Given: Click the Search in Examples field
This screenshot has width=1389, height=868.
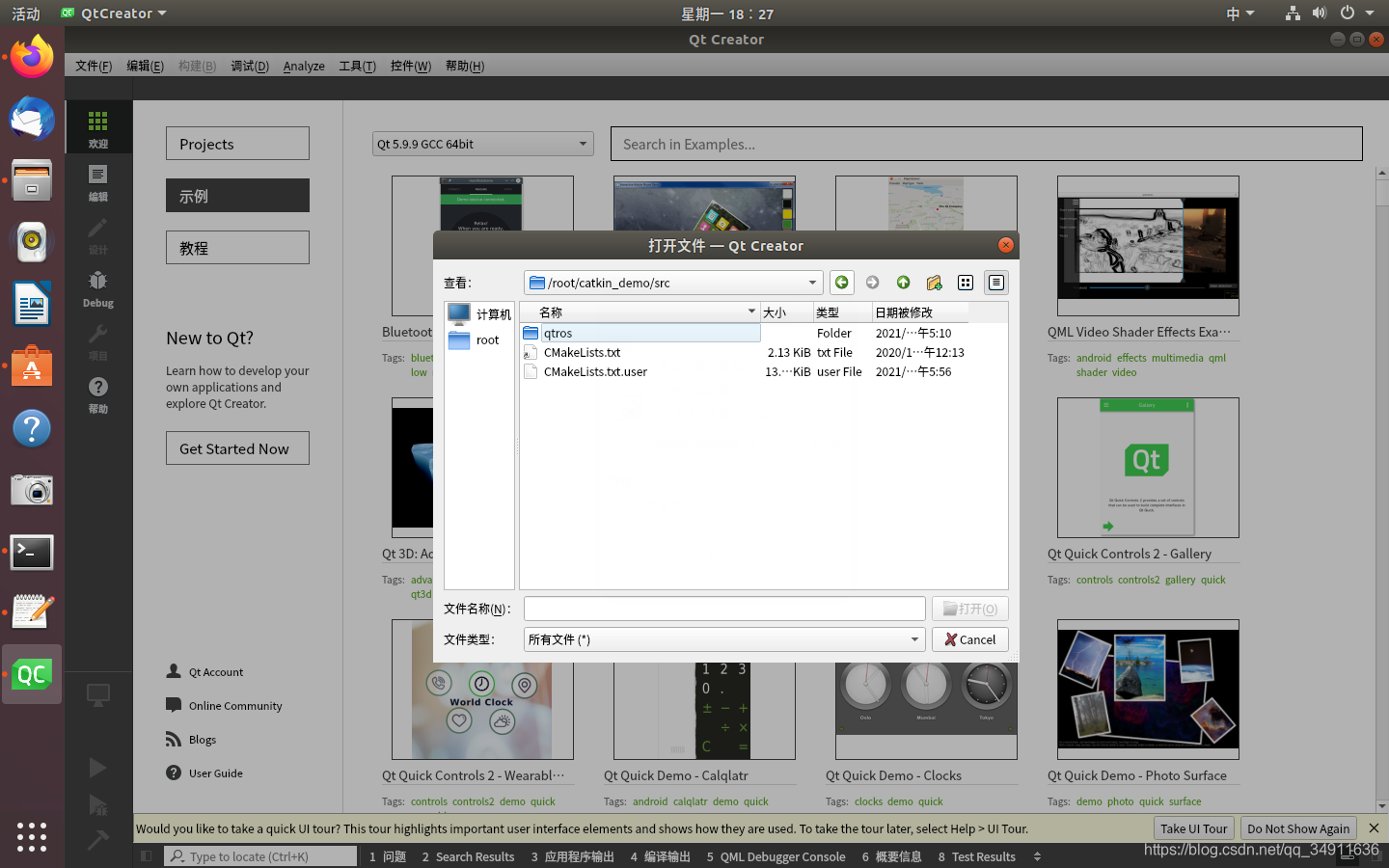Looking at the screenshot, I should coord(986,144).
